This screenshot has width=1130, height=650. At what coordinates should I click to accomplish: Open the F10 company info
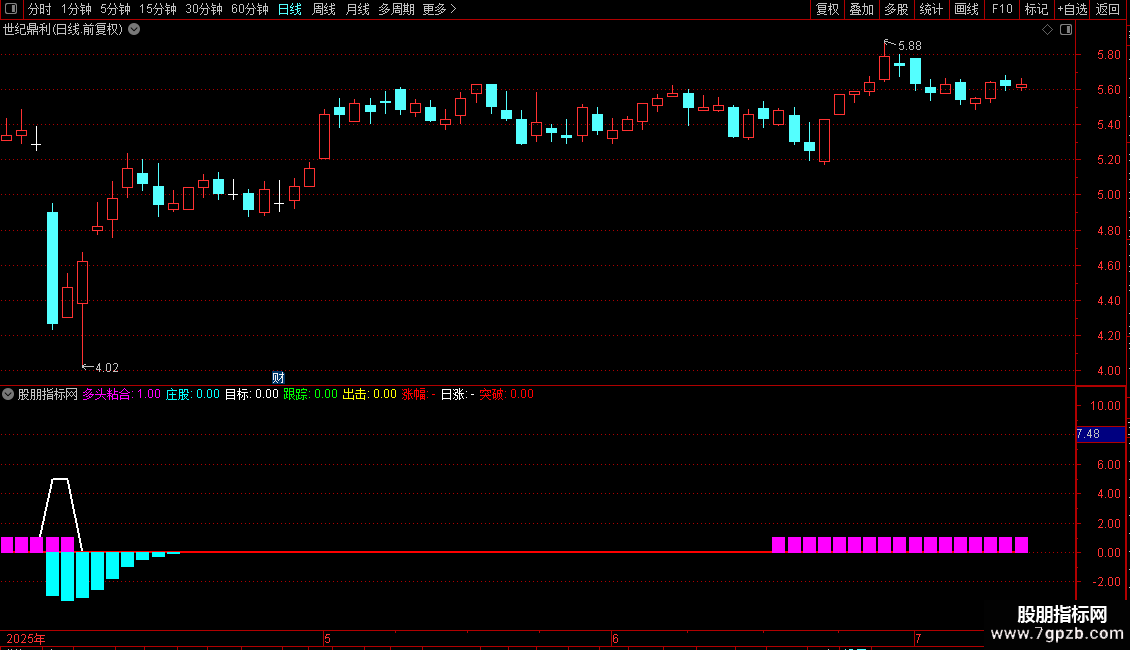(1002, 9)
